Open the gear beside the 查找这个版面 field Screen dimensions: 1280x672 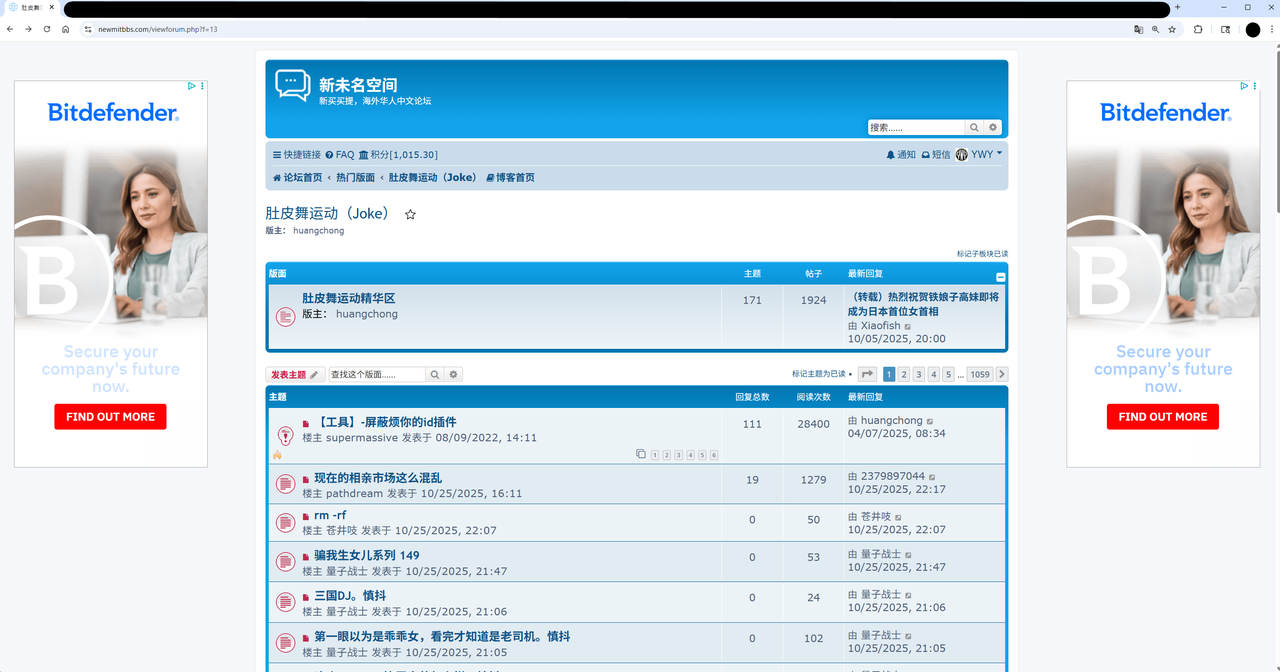click(x=454, y=374)
